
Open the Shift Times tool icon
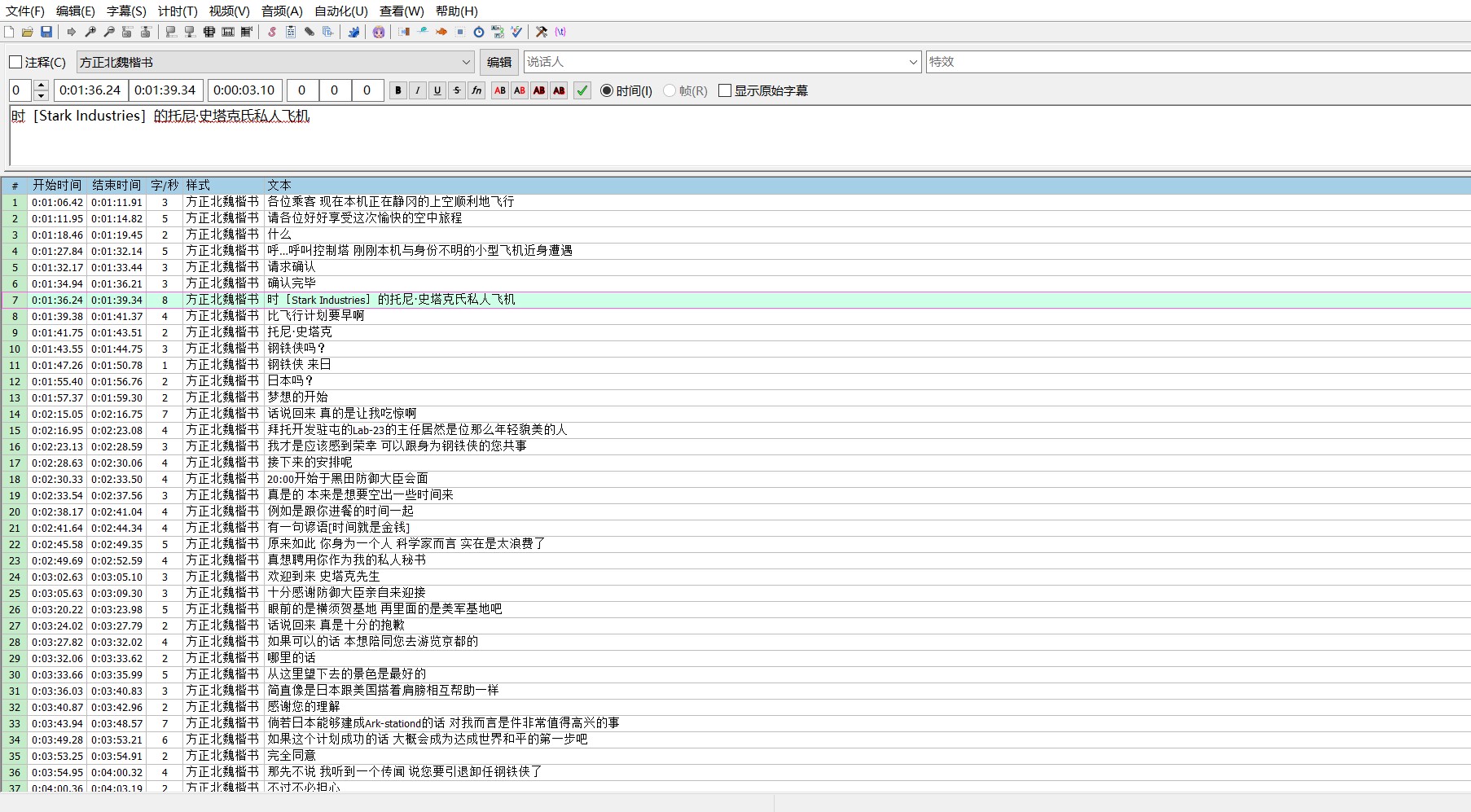404,32
